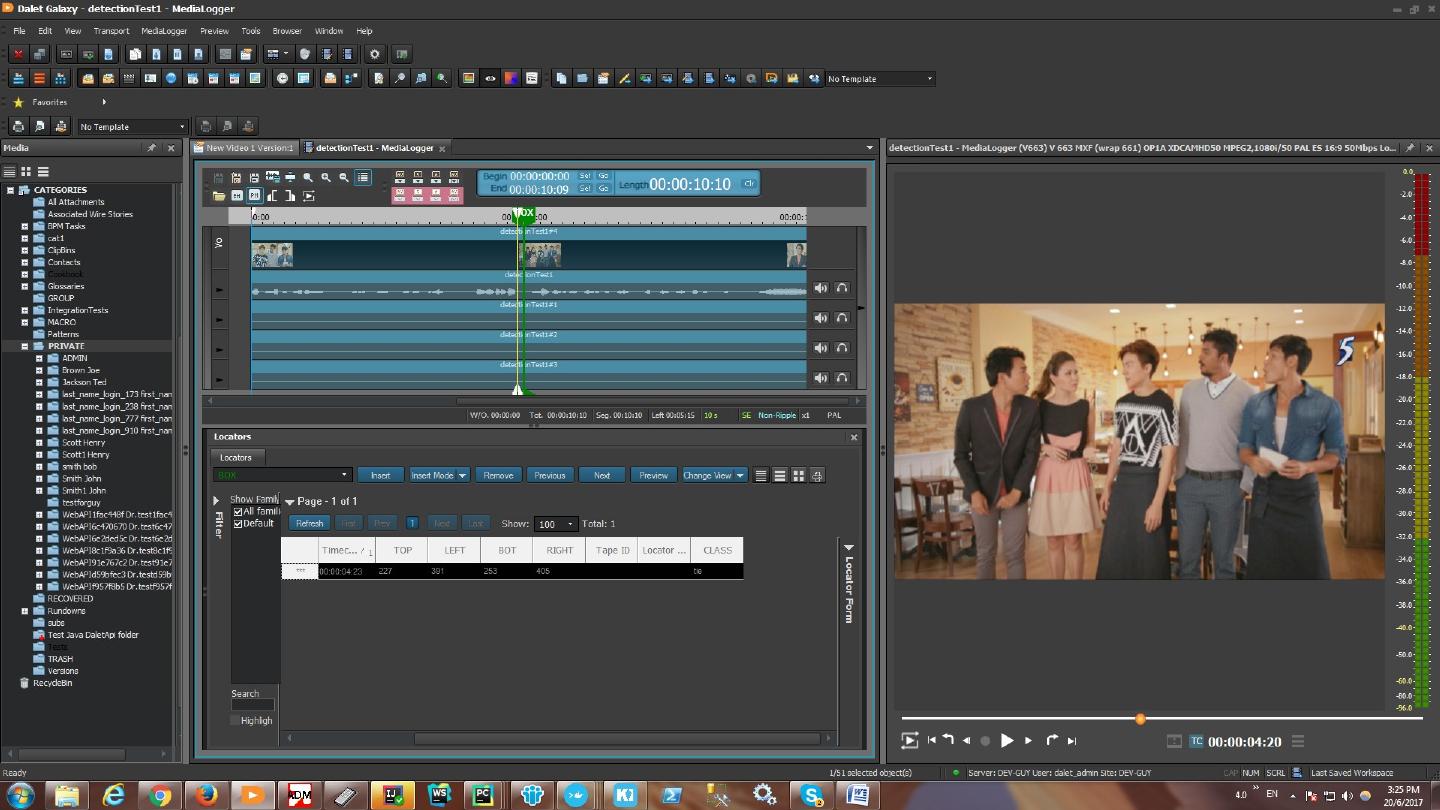Mute the detectionTest1 audio track speaker
The width and height of the screenshot is (1440, 810).
821,288
